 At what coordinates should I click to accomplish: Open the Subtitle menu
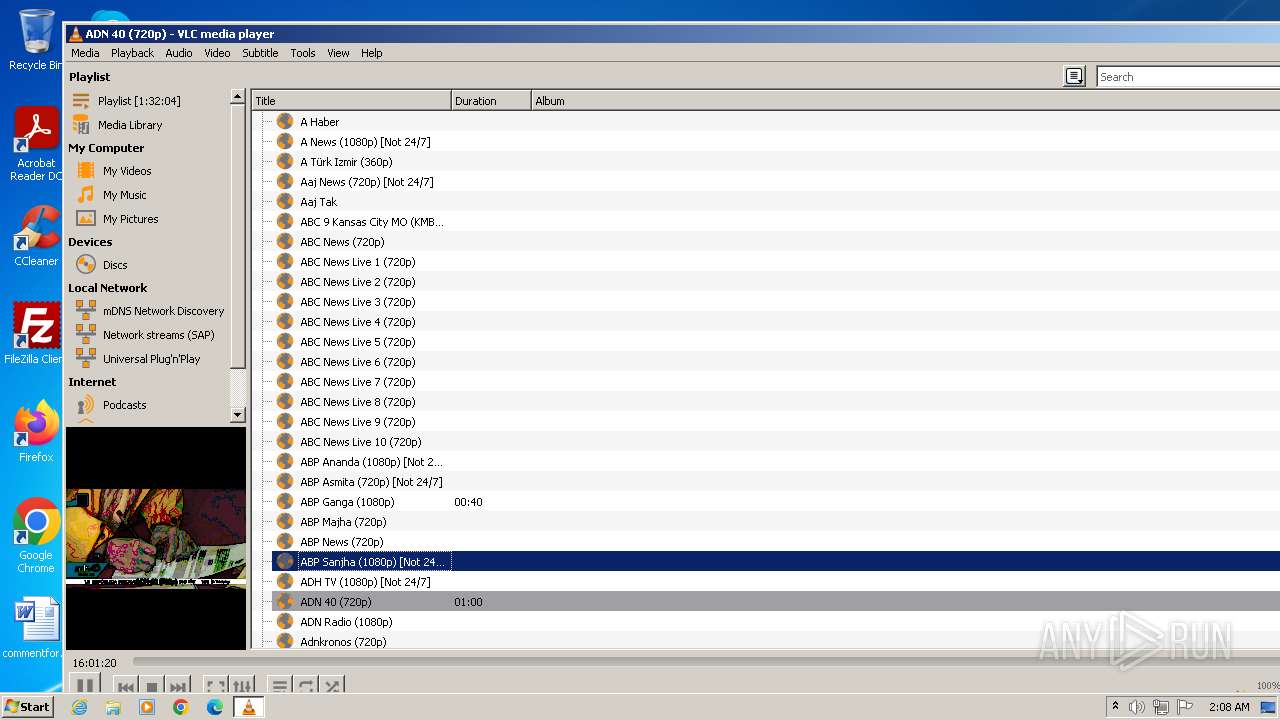pos(260,53)
